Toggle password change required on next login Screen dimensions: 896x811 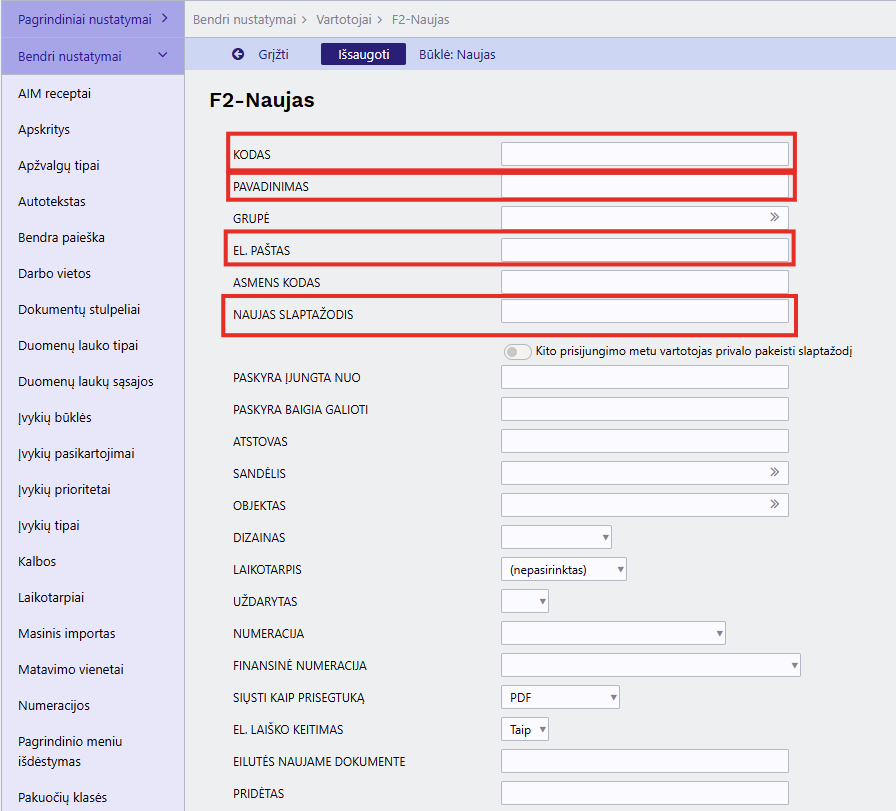pyautogui.click(x=517, y=351)
